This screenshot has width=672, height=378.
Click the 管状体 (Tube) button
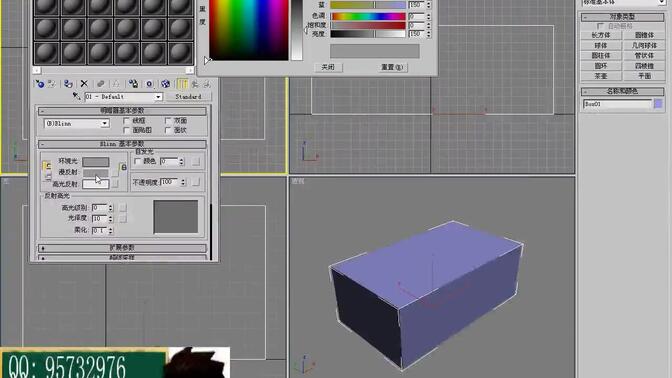(x=644, y=56)
